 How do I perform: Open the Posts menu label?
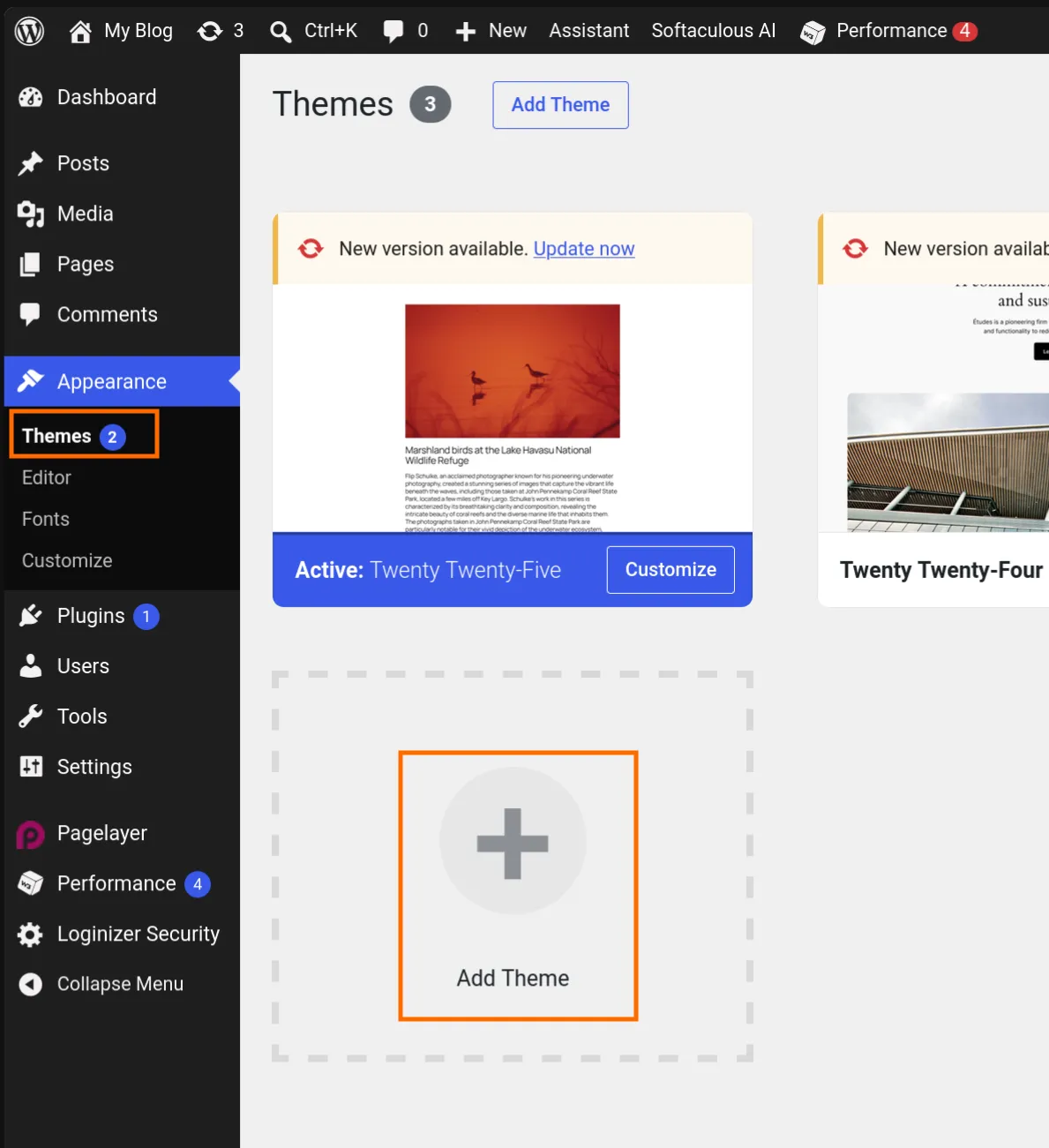(83, 163)
